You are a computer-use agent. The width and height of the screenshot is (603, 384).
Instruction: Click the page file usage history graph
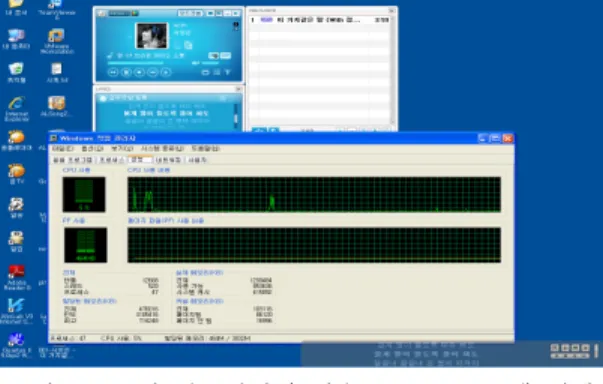click(314, 245)
